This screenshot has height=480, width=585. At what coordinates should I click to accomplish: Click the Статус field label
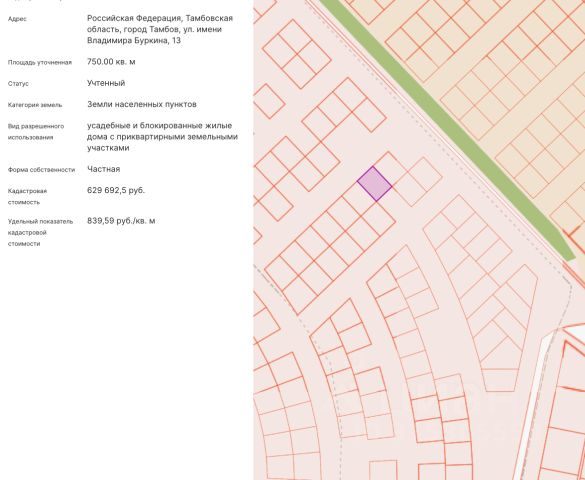click(18, 84)
